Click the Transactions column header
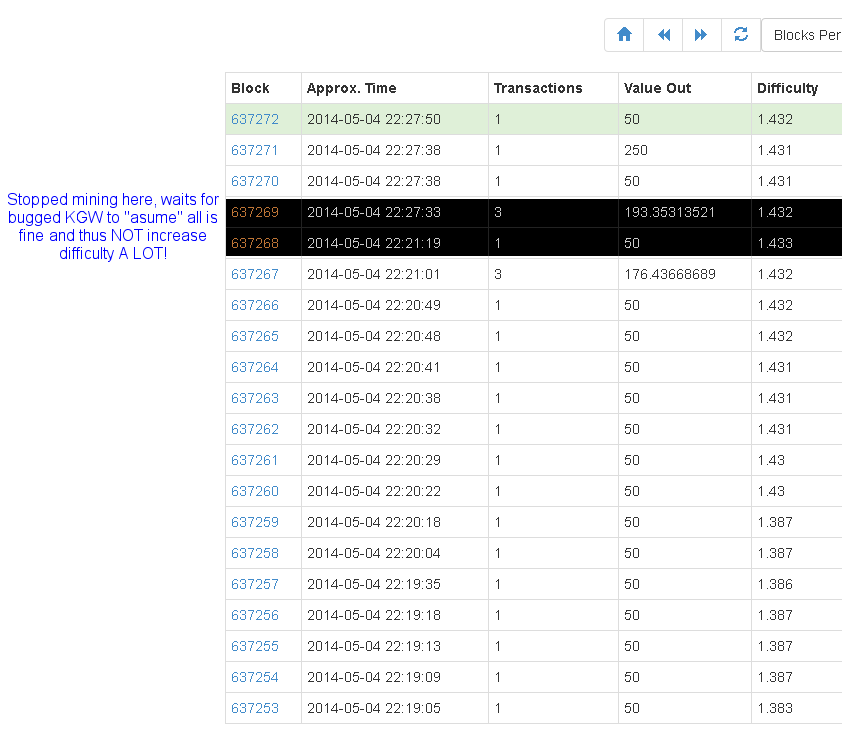 click(x=538, y=88)
